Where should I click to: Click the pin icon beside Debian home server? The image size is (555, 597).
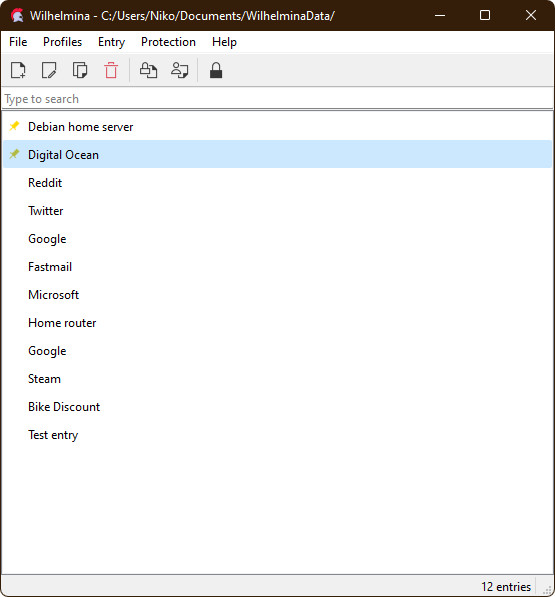pyautogui.click(x=14, y=126)
